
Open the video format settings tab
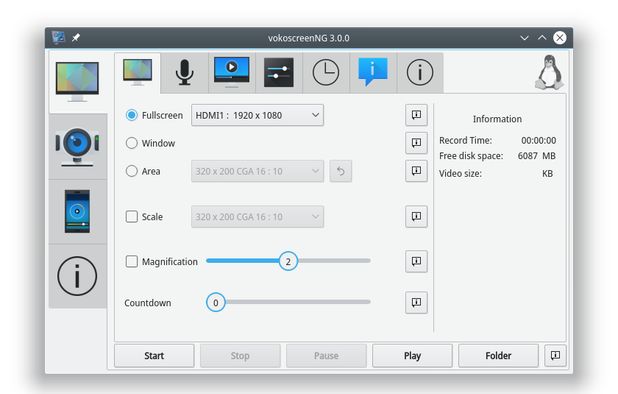point(232,72)
